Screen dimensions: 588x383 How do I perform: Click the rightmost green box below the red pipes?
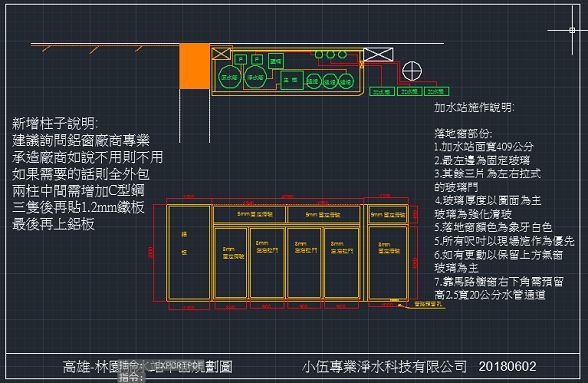click(x=436, y=91)
